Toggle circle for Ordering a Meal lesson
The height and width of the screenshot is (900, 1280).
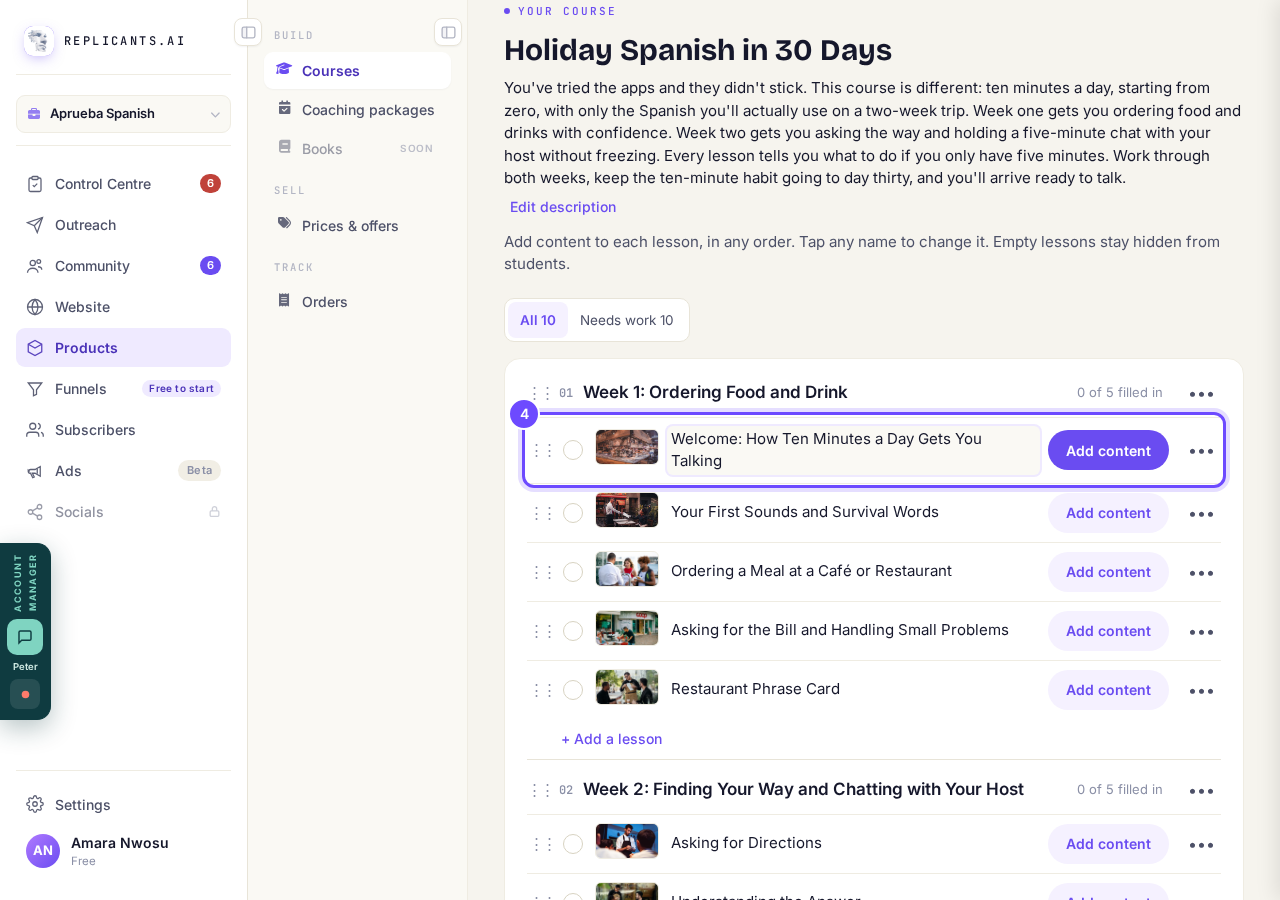(573, 572)
